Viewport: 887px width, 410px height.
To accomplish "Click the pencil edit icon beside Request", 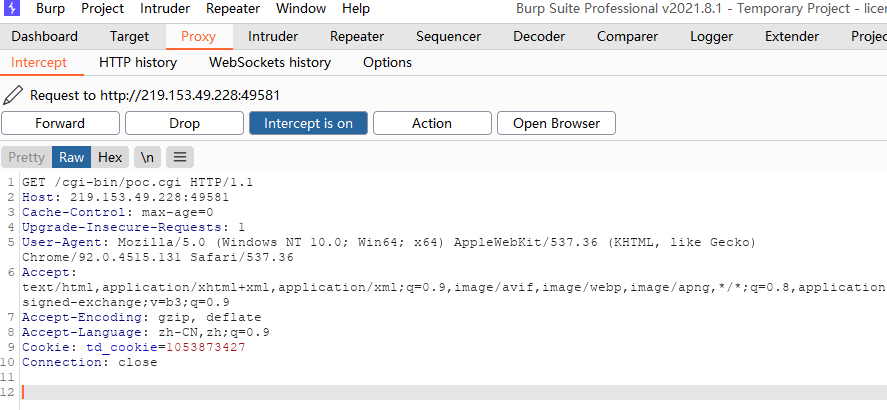I will tap(13, 95).
